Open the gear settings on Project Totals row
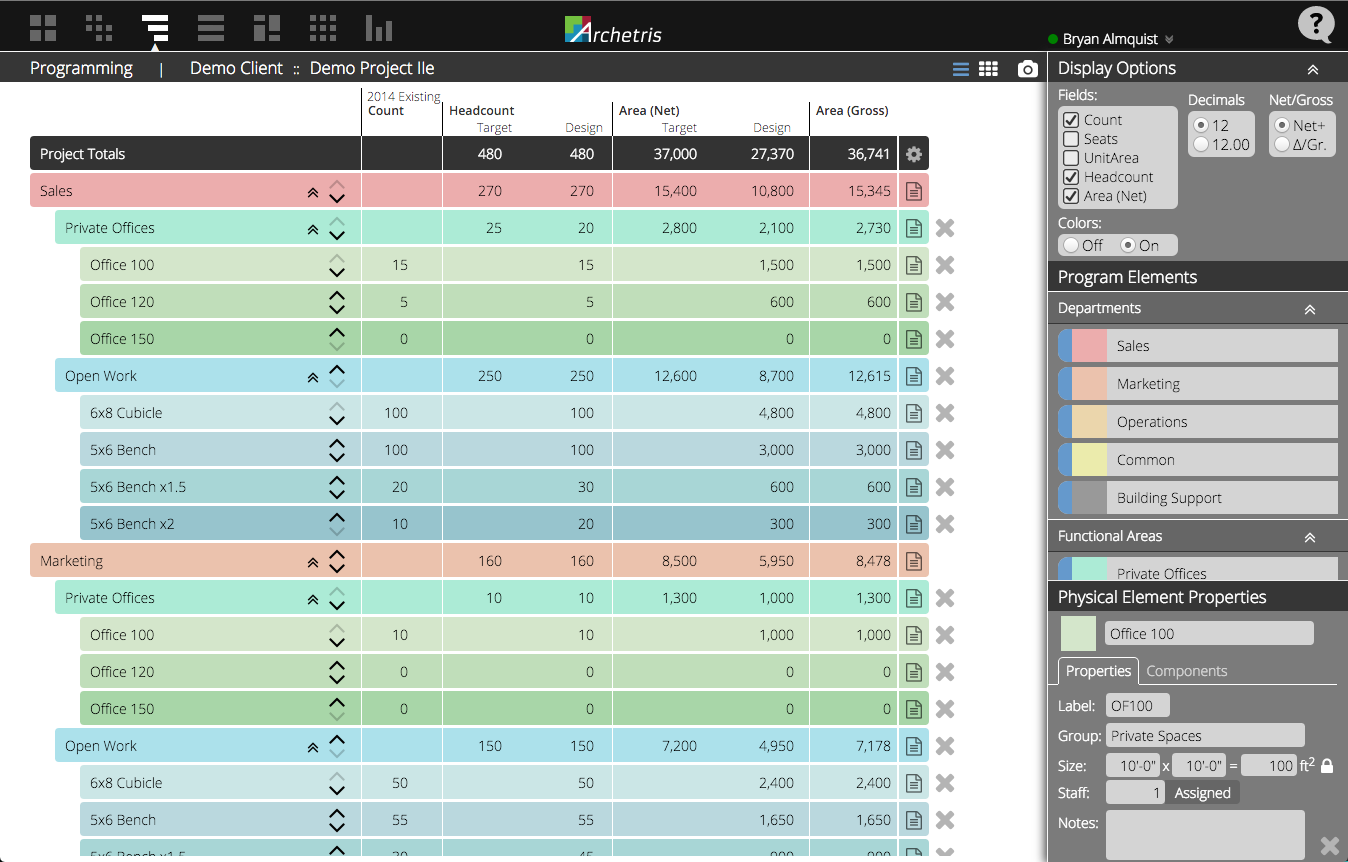Viewport: 1348px width, 862px height. click(913, 153)
